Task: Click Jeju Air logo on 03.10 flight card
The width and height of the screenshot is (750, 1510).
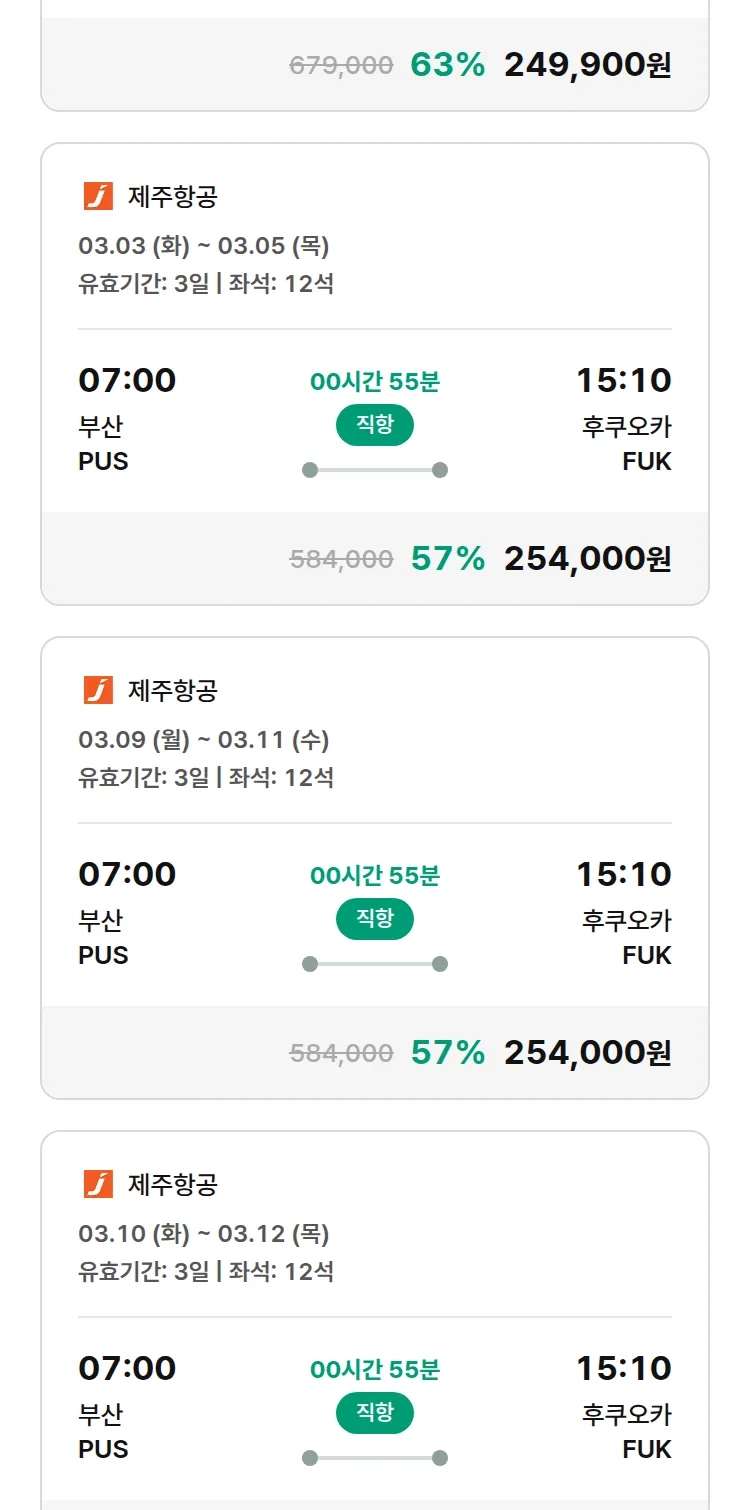Action: (x=98, y=1185)
